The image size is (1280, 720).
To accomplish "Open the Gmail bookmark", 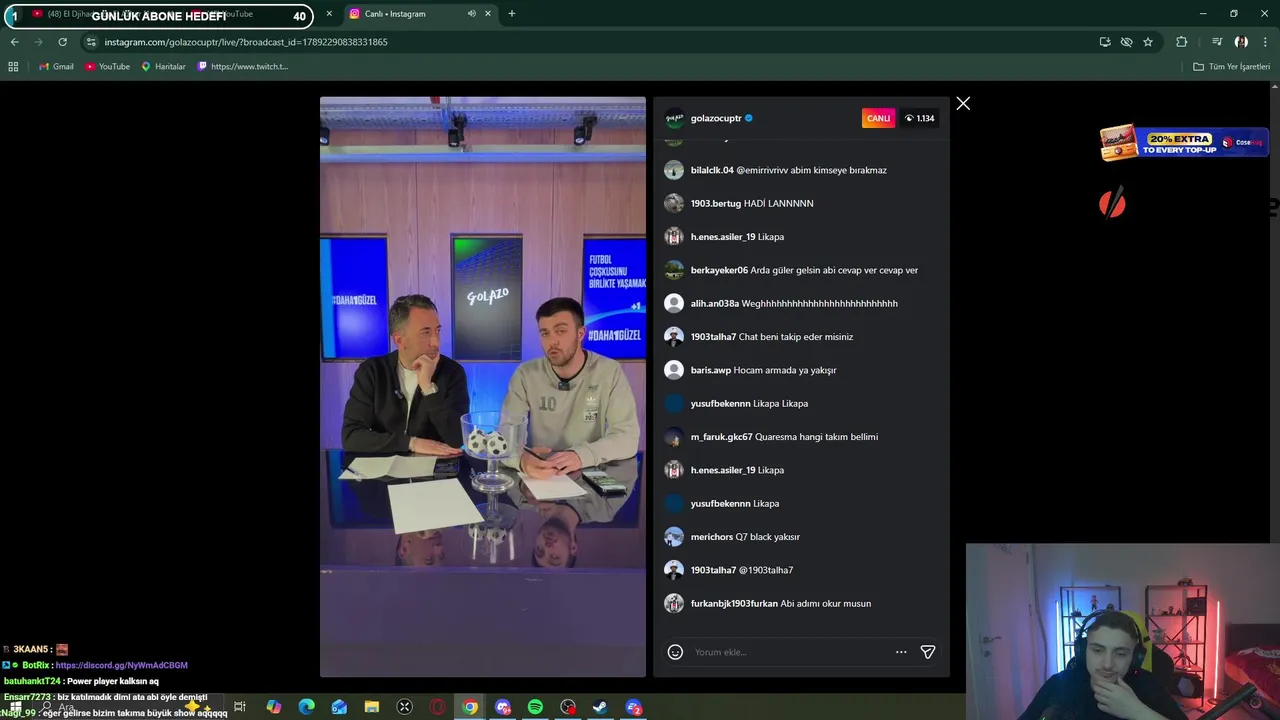I will [56, 66].
